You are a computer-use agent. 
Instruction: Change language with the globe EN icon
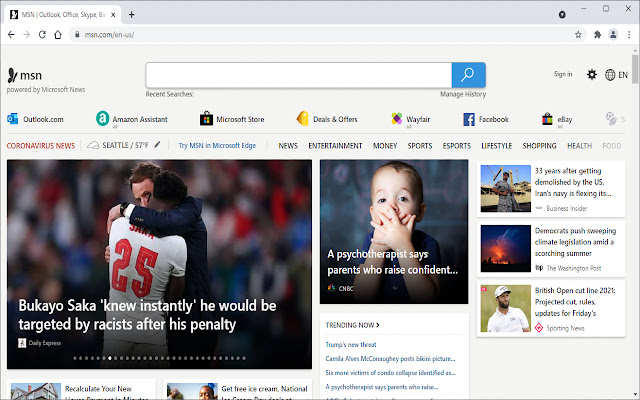616,75
